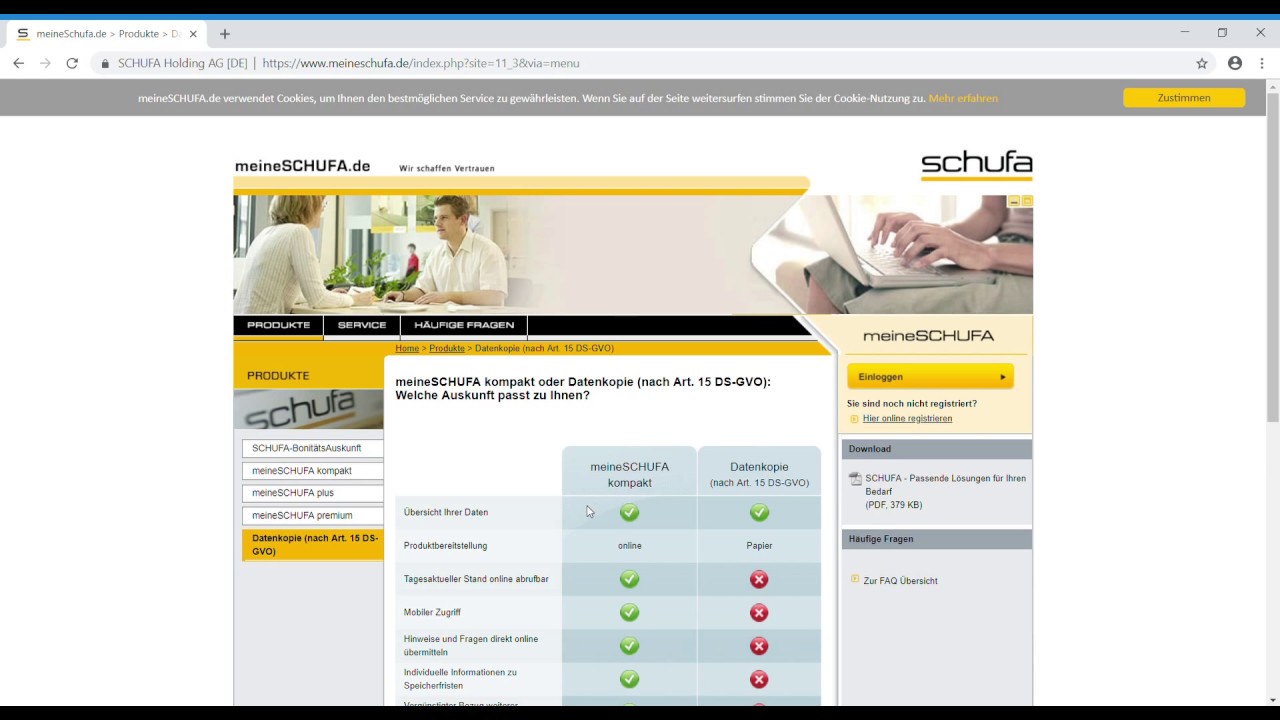The image size is (1280, 720).
Task: Select meineSCHUFA plus in the sidebar
Action: pos(312,493)
